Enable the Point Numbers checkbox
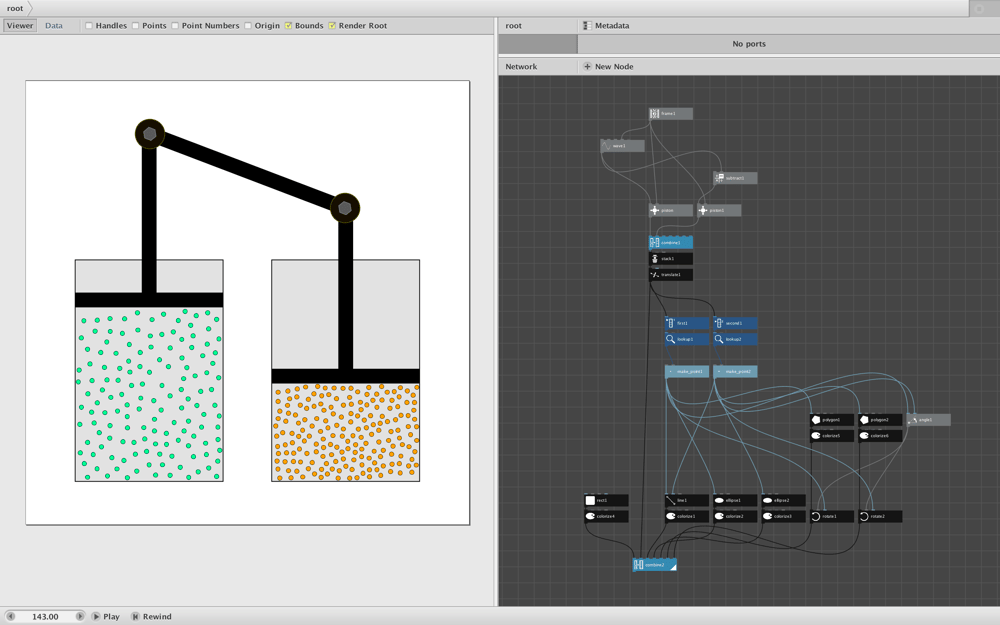 click(x=175, y=26)
